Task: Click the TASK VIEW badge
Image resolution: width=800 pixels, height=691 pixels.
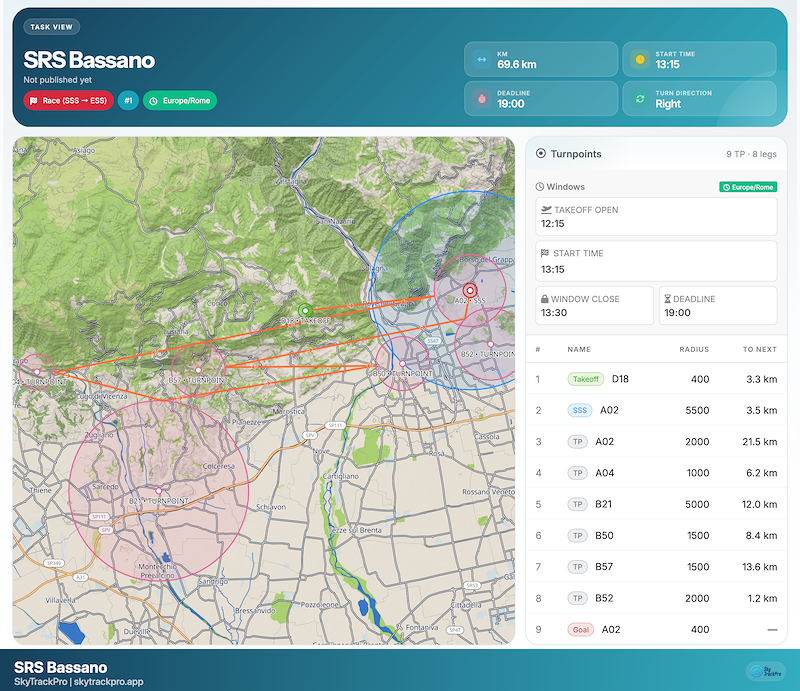Action: click(x=52, y=27)
